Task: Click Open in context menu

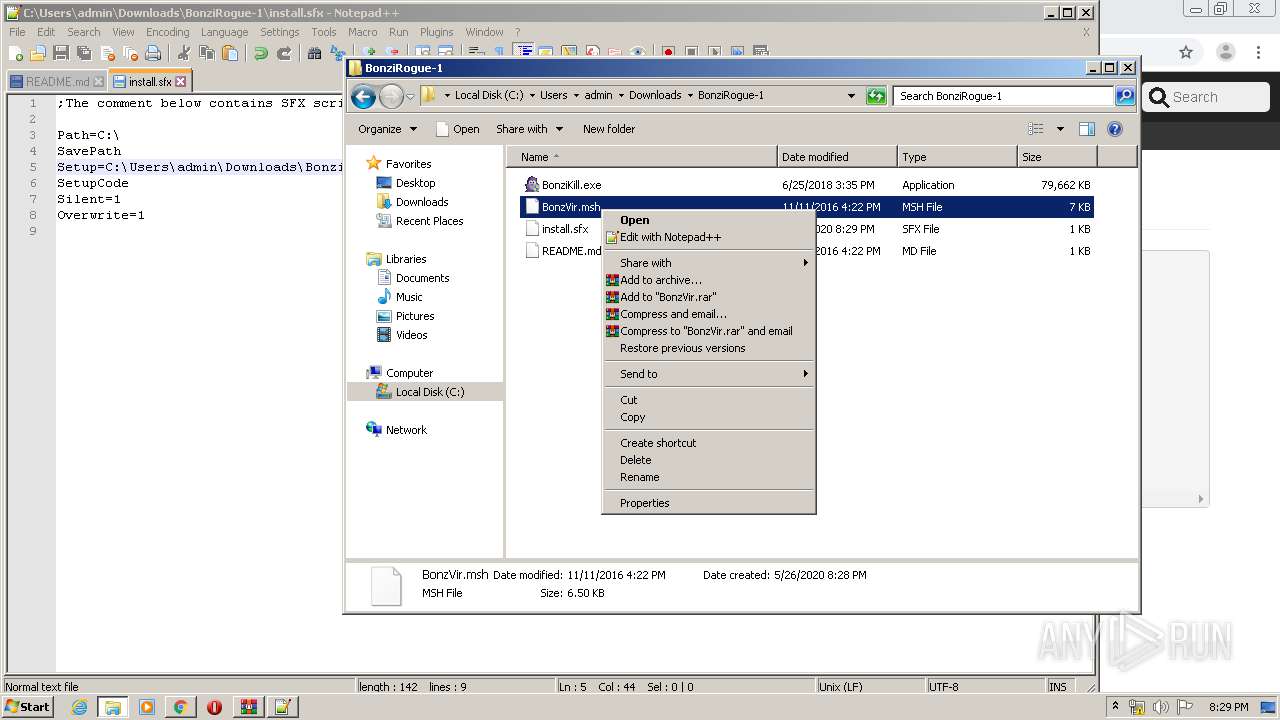Action: coord(709,220)
